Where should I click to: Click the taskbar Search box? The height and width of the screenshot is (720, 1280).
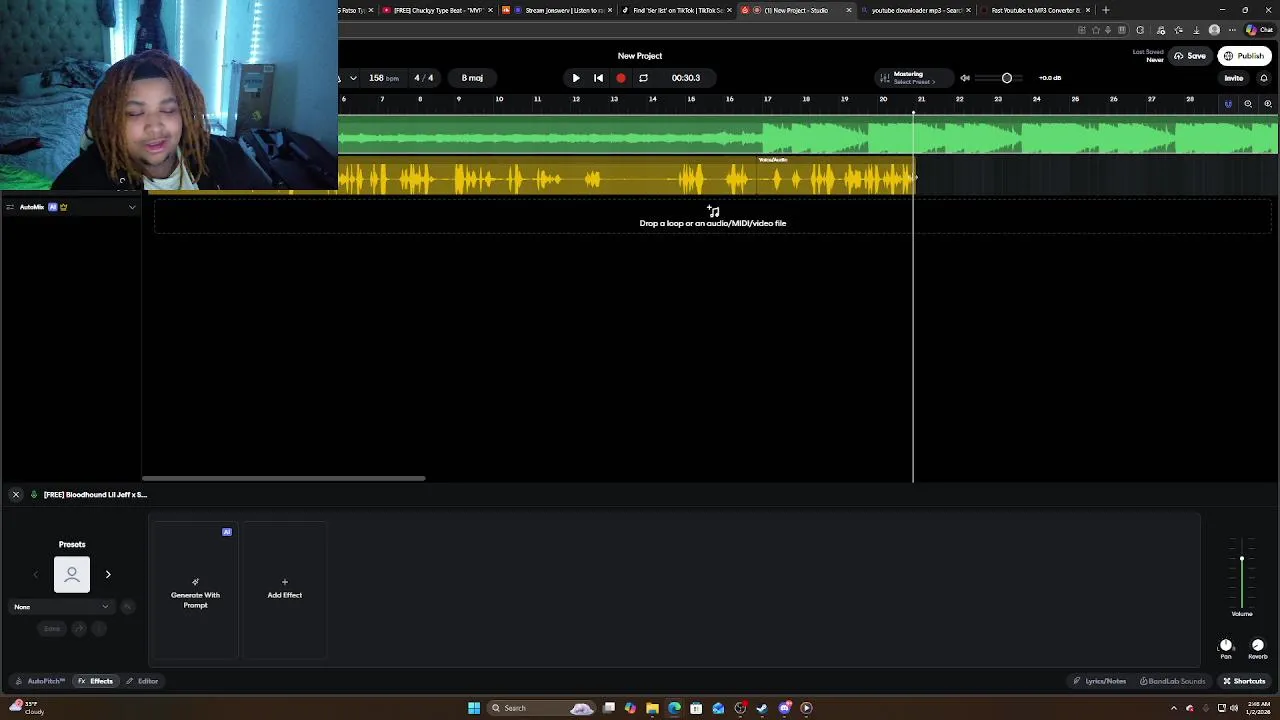[540, 708]
